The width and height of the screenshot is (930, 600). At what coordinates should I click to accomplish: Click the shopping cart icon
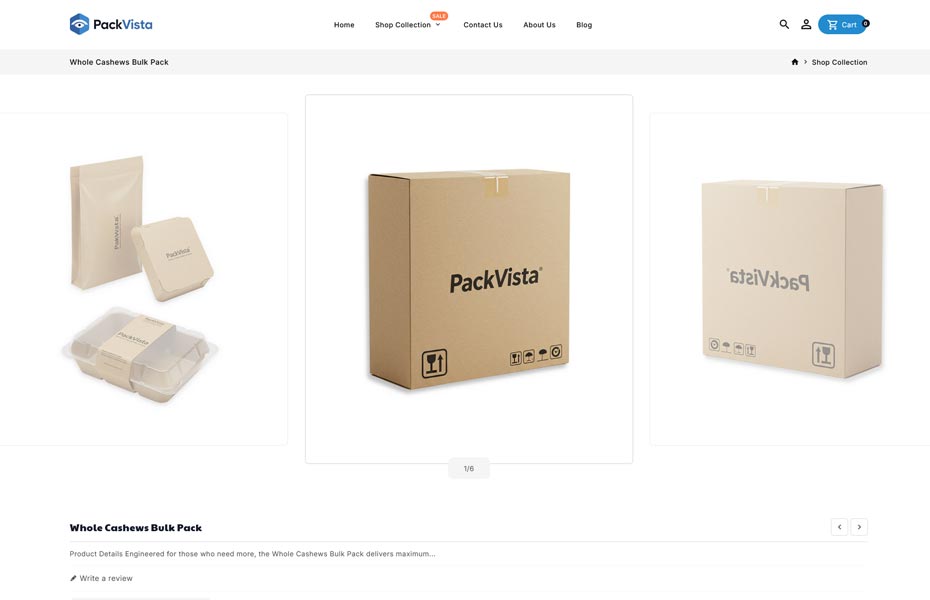coord(833,25)
